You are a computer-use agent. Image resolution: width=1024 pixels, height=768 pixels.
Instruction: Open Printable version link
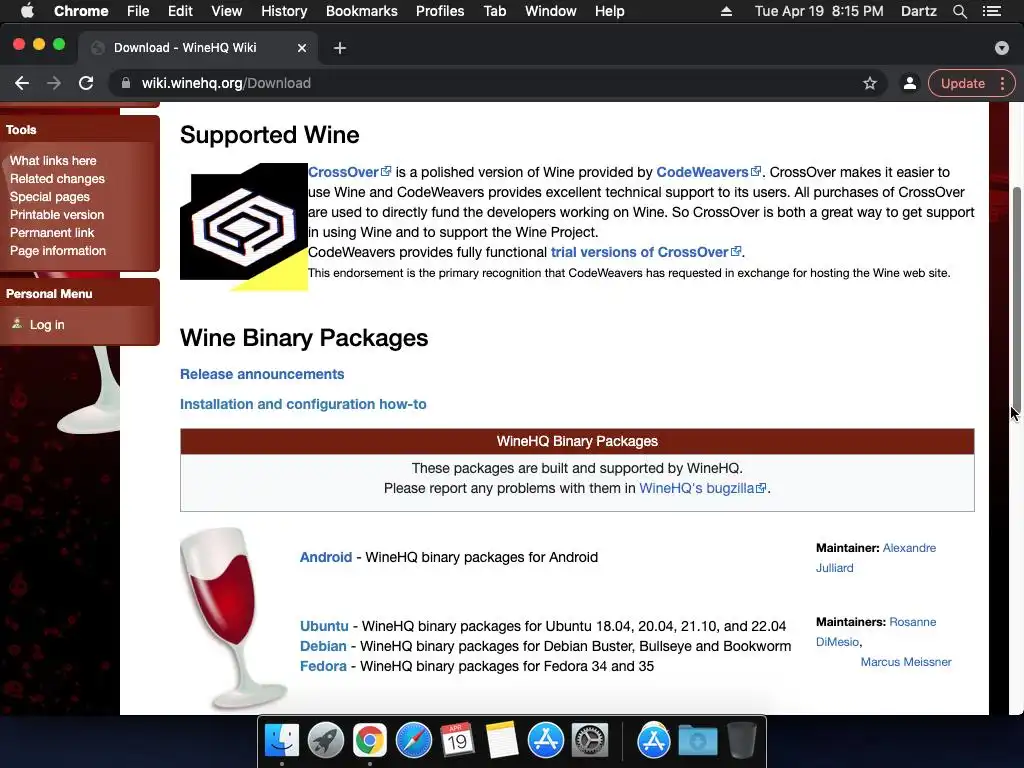tap(57, 214)
